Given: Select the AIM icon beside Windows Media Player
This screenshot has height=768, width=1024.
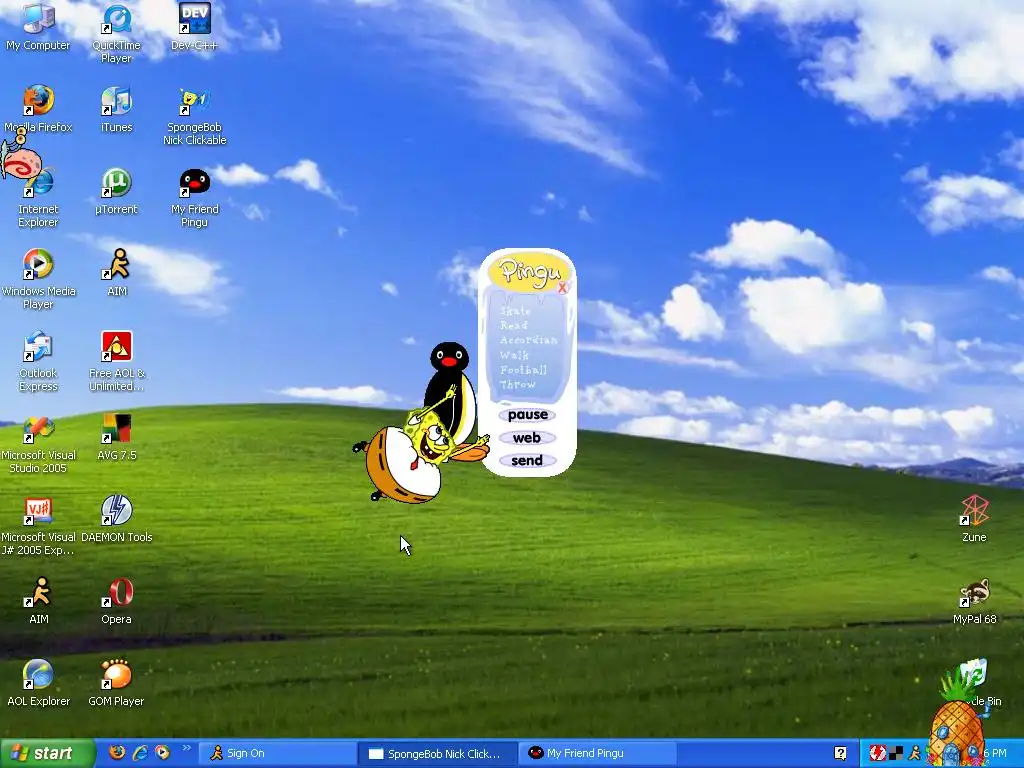Looking at the screenshot, I should pos(117,272).
